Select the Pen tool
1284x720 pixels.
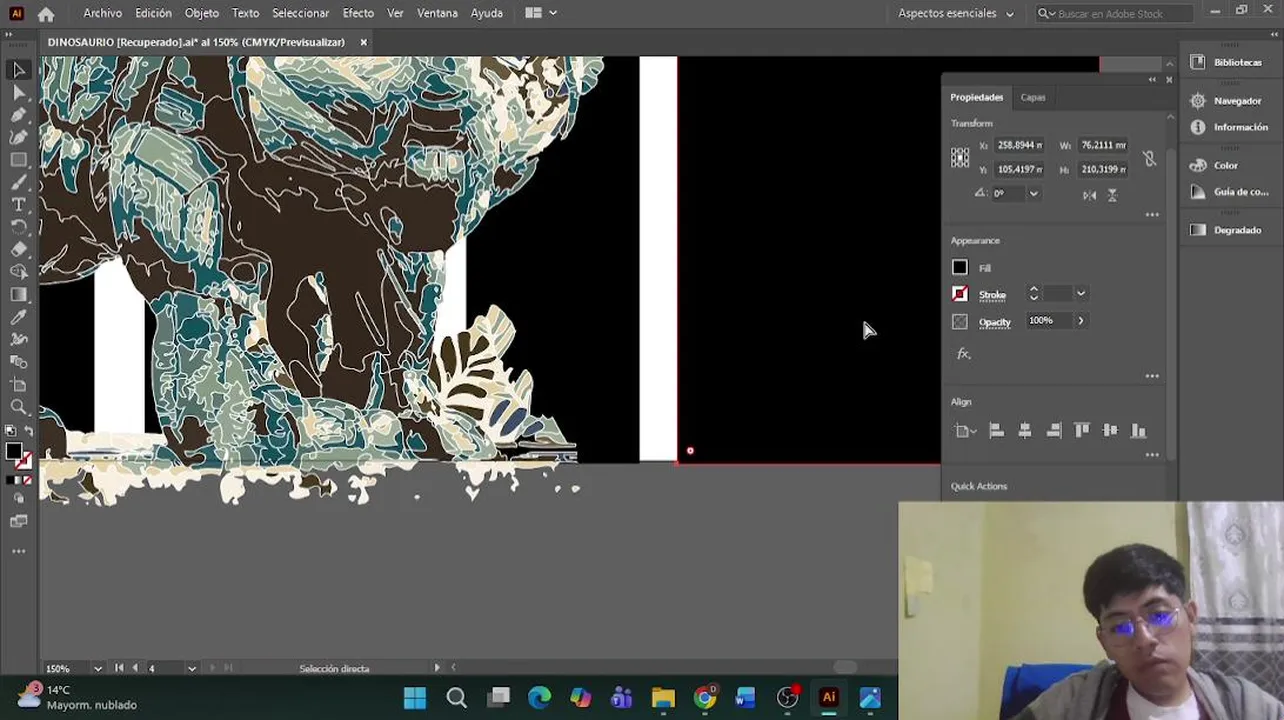pos(18,116)
